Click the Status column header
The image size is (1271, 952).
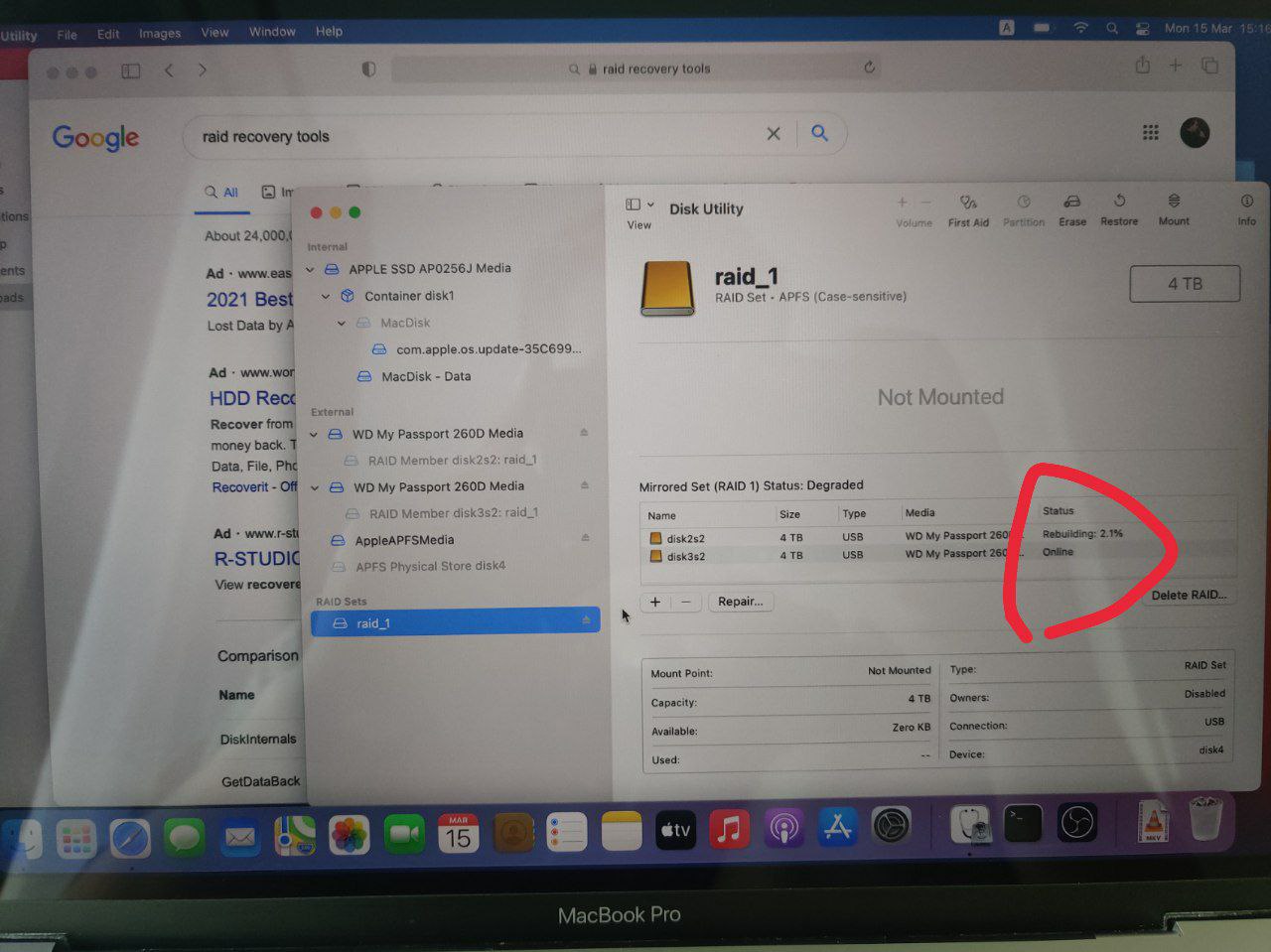coord(1059,511)
